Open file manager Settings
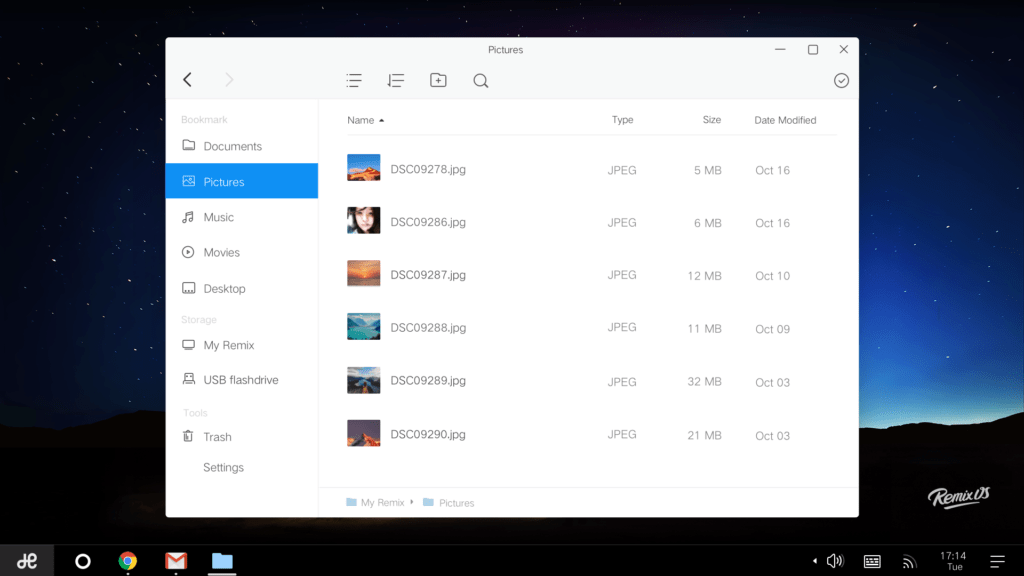 (223, 468)
